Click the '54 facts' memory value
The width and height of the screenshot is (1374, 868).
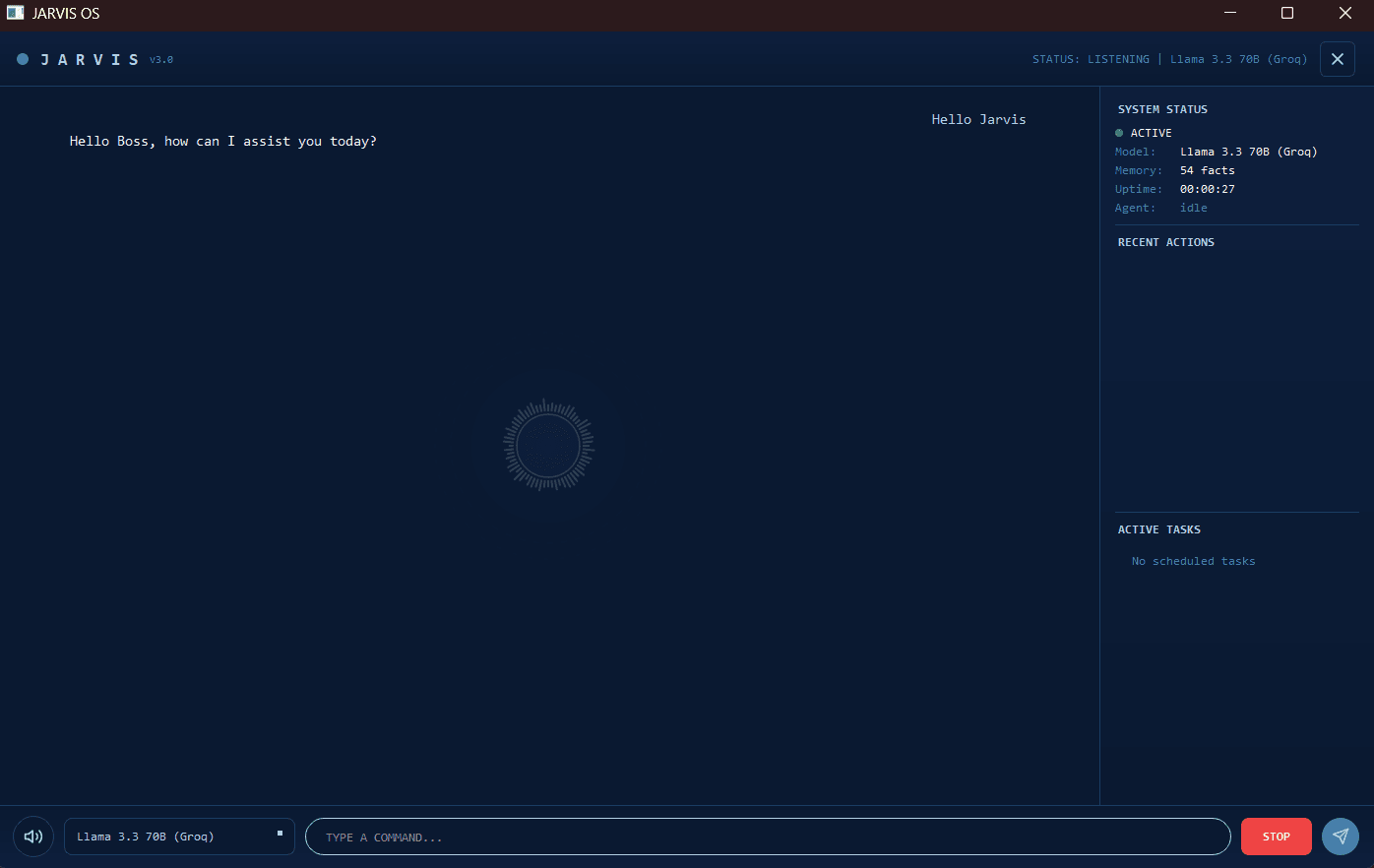click(x=1208, y=170)
